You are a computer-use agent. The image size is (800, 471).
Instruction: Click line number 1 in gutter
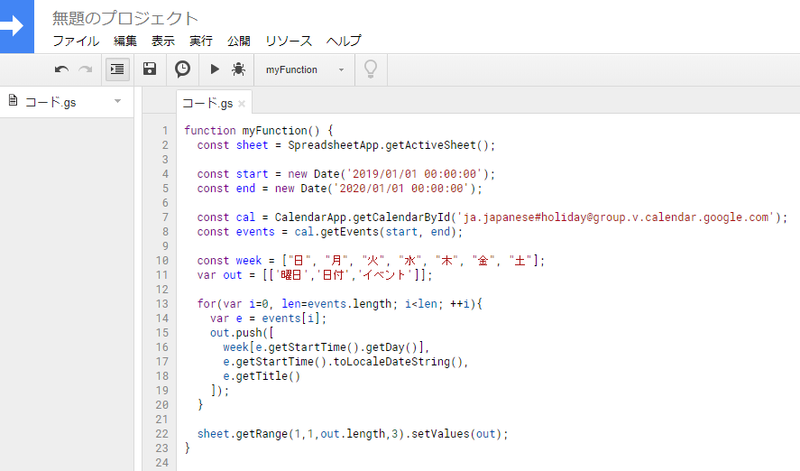click(165, 131)
